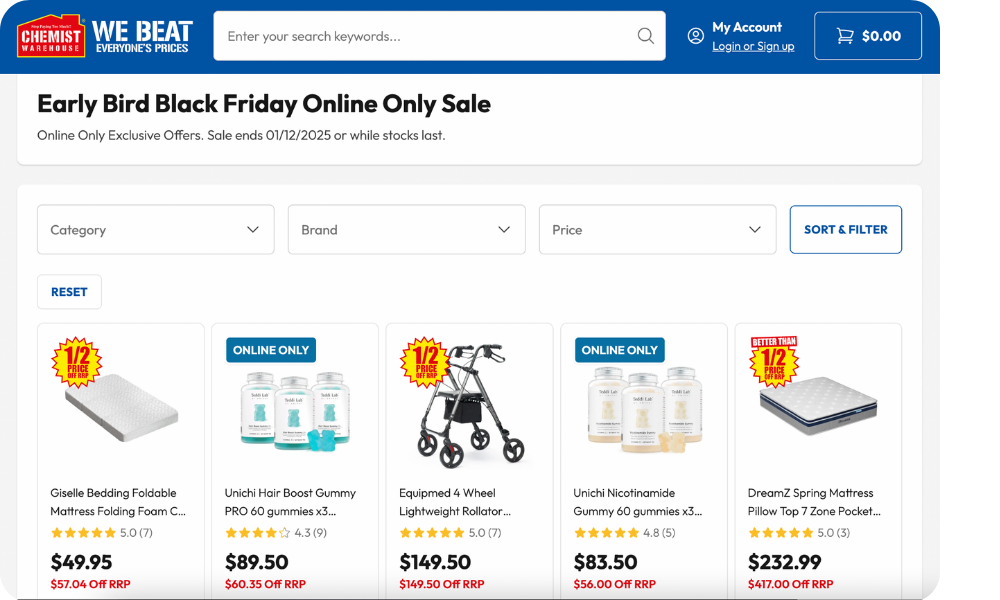Expand the Price filter dropdown
1000x600 pixels.
pos(657,229)
